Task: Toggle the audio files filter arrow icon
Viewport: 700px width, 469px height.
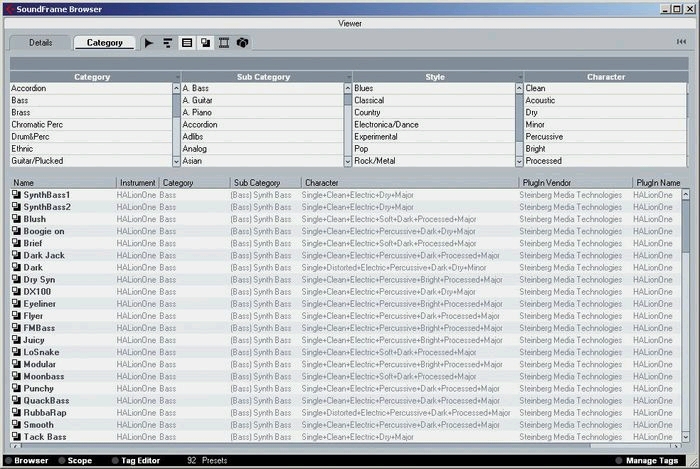Action: click(149, 43)
